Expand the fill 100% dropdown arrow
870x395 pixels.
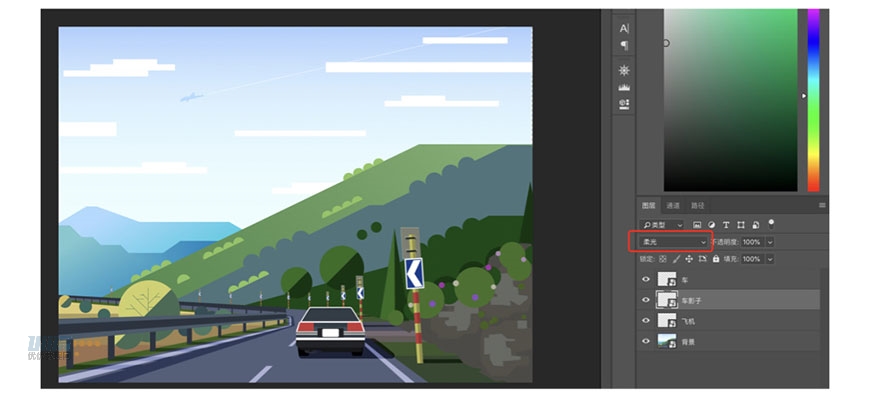[770, 259]
